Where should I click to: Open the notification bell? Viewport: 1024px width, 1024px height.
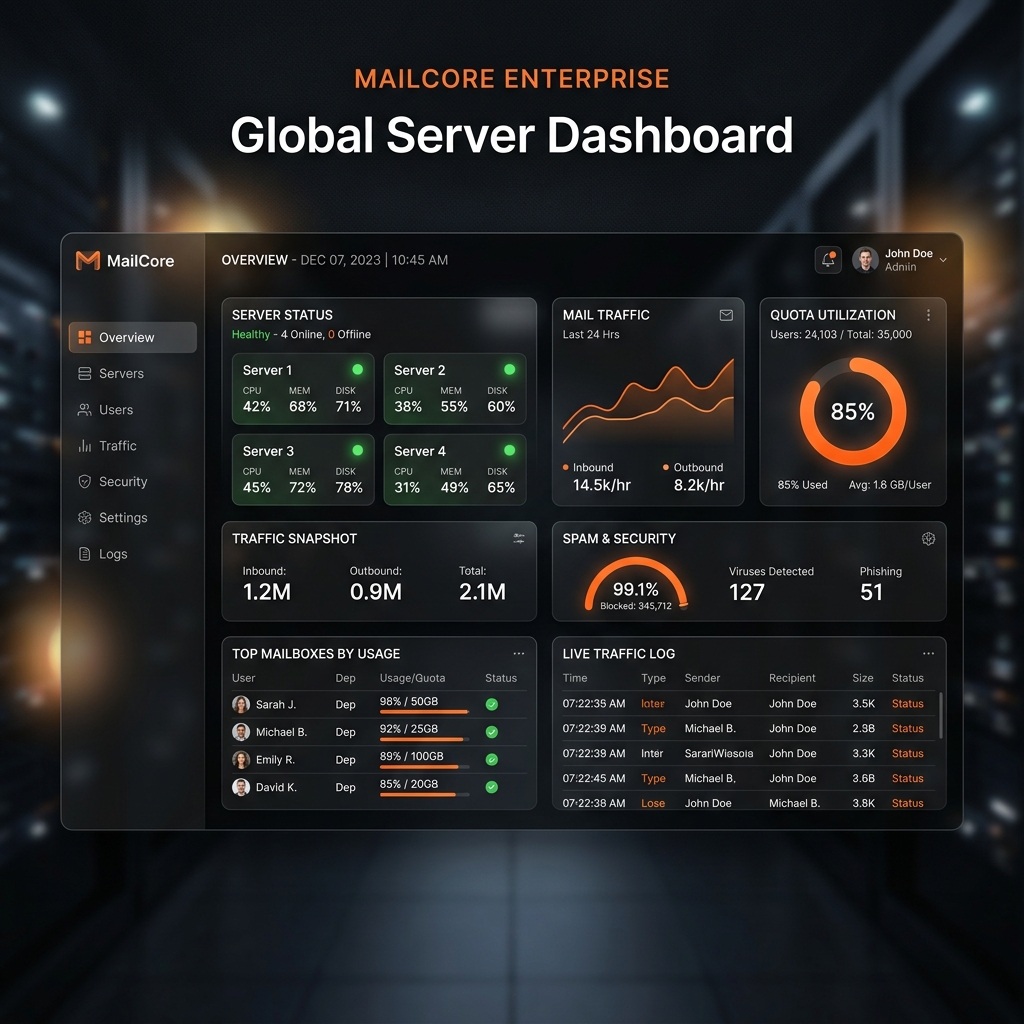click(x=827, y=259)
